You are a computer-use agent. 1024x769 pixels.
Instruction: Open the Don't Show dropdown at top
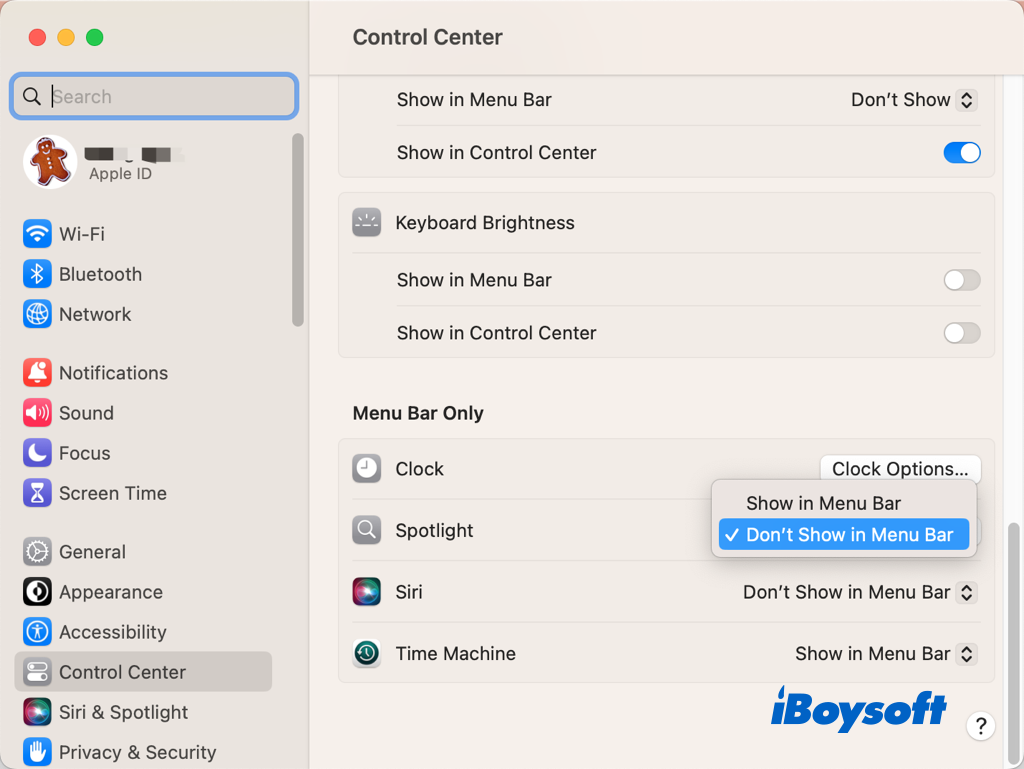[x=913, y=100]
